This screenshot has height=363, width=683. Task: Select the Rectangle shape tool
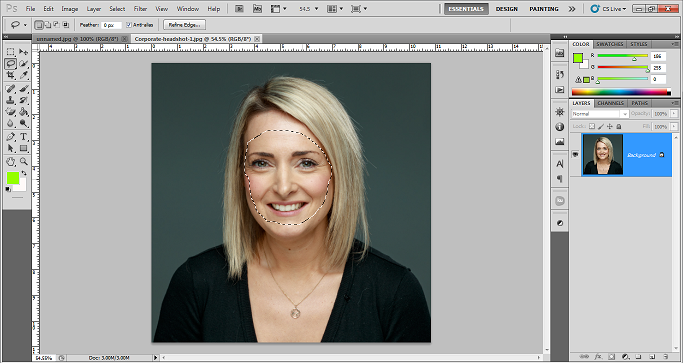pyautogui.click(x=24, y=148)
